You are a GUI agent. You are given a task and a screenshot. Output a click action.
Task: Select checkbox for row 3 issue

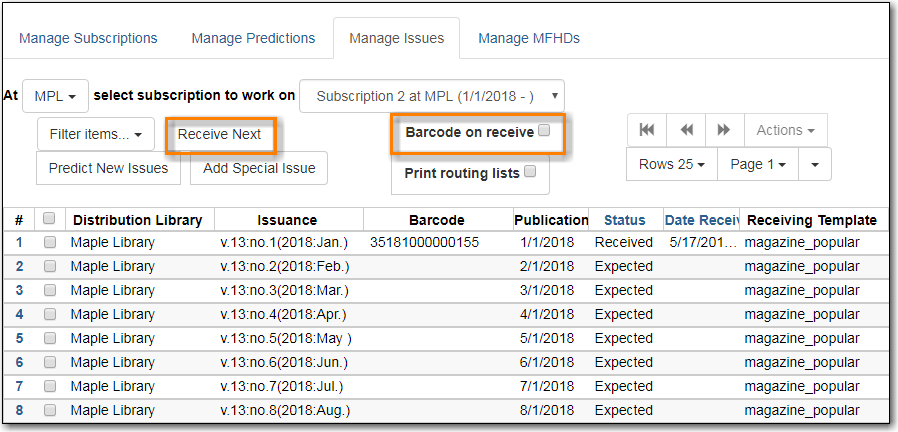49,291
